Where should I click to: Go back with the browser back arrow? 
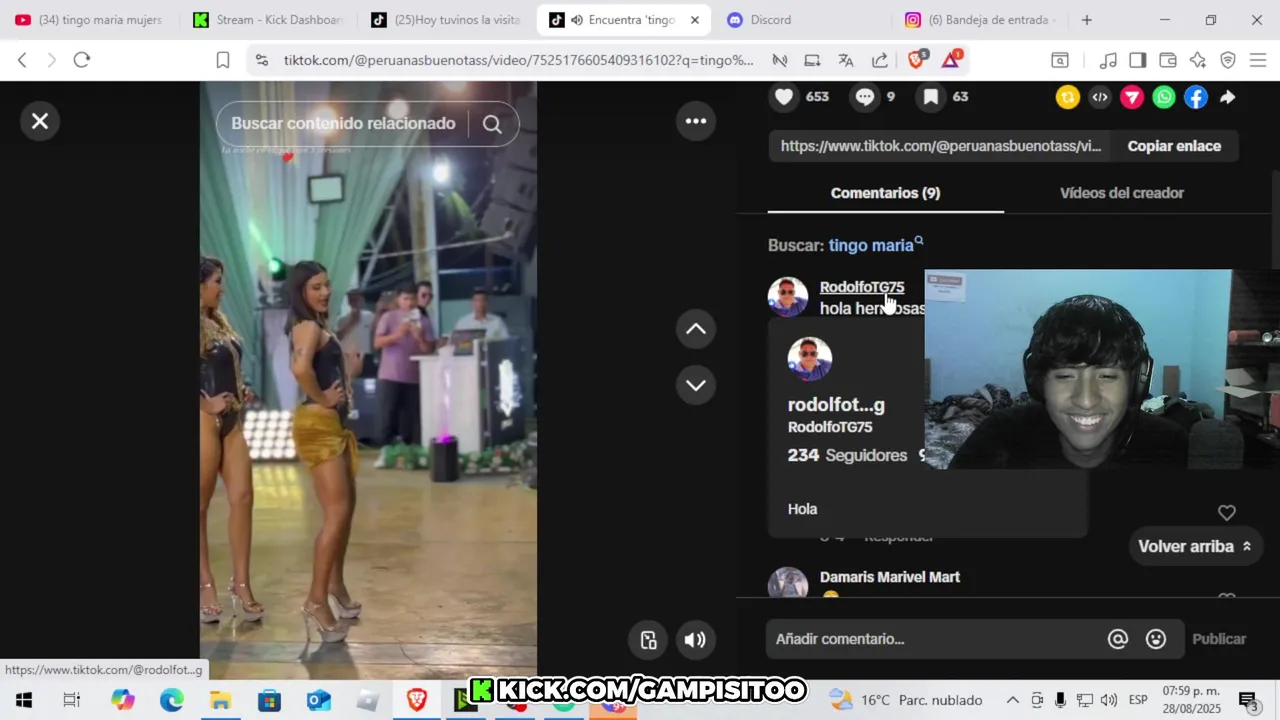click(x=22, y=60)
